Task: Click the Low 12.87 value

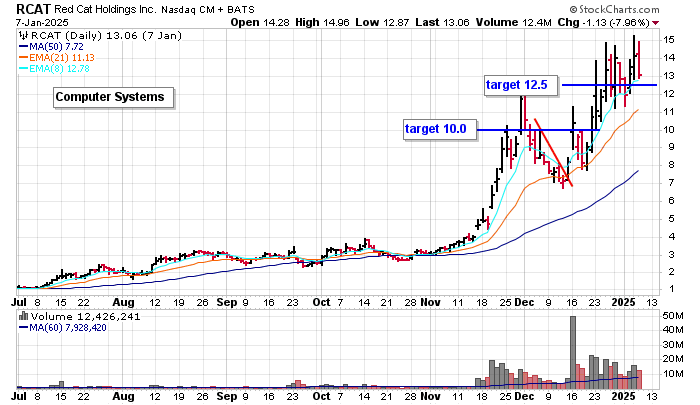Action: pos(382,22)
